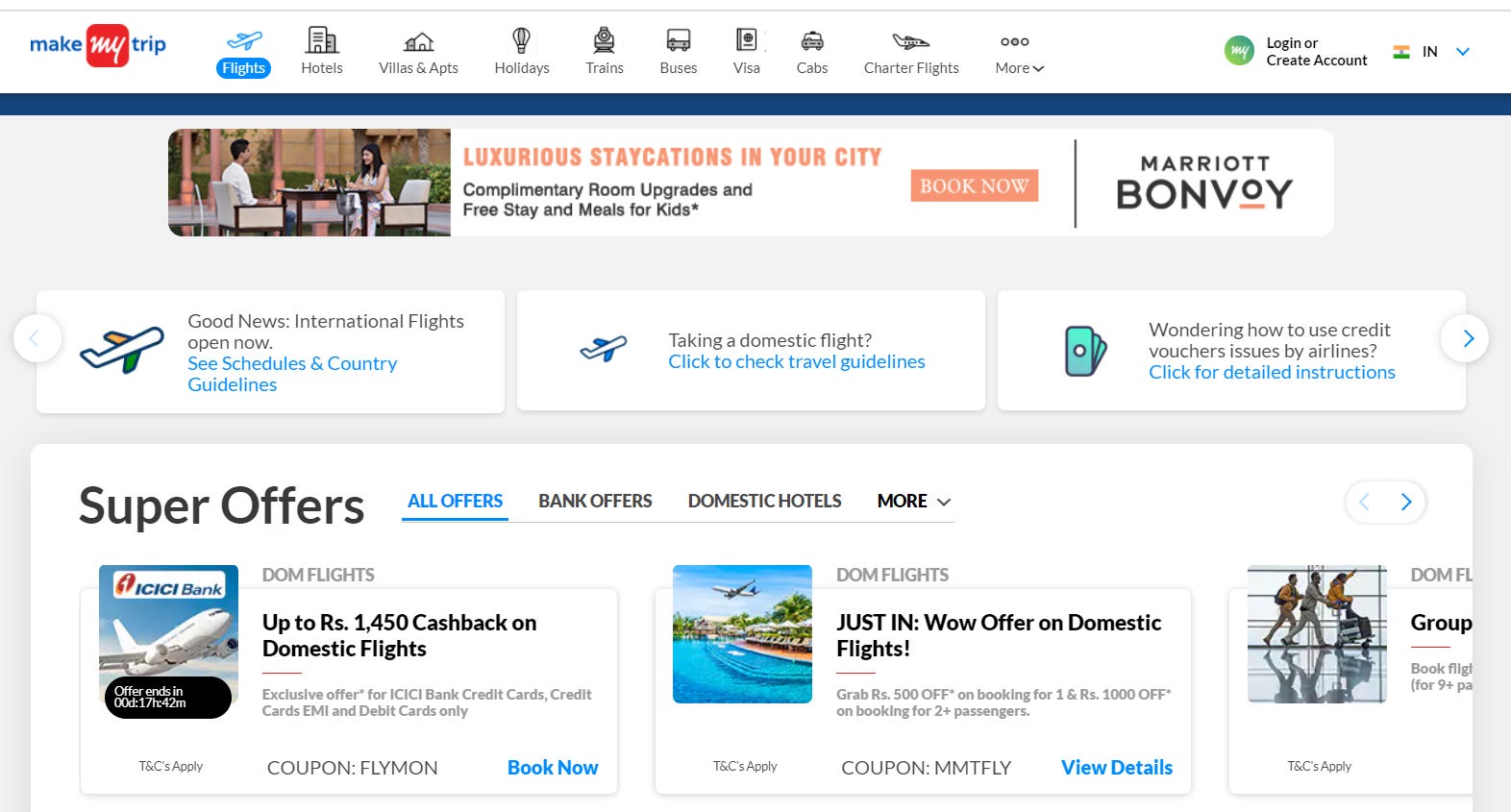Image resolution: width=1511 pixels, height=812 pixels.
Task: Click the MakeMyTrip logo
Action: point(98,45)
